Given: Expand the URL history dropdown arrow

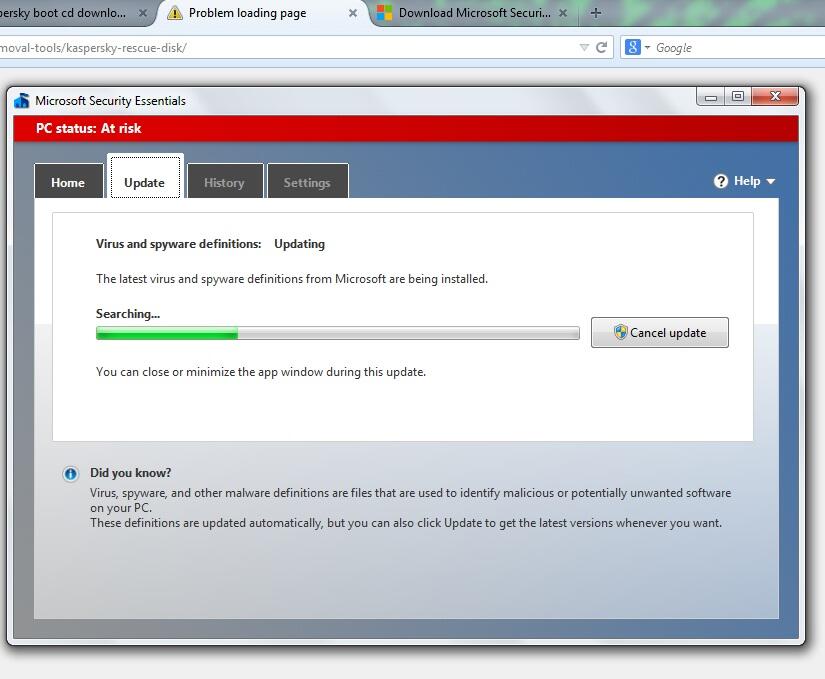Looking at the screenshot, I should pos(584,48).
